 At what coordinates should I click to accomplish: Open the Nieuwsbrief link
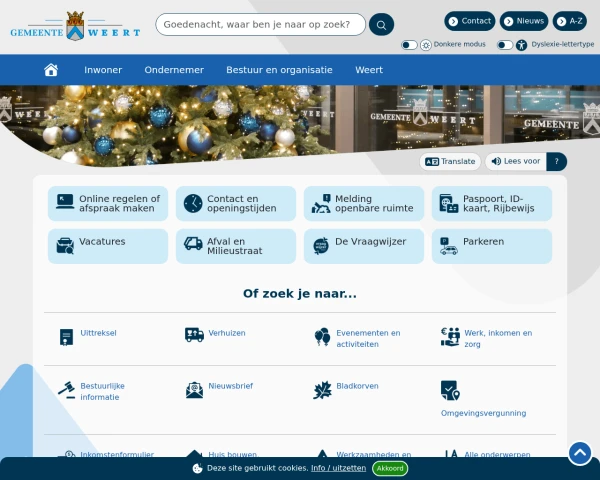click(x=230, y=386)
